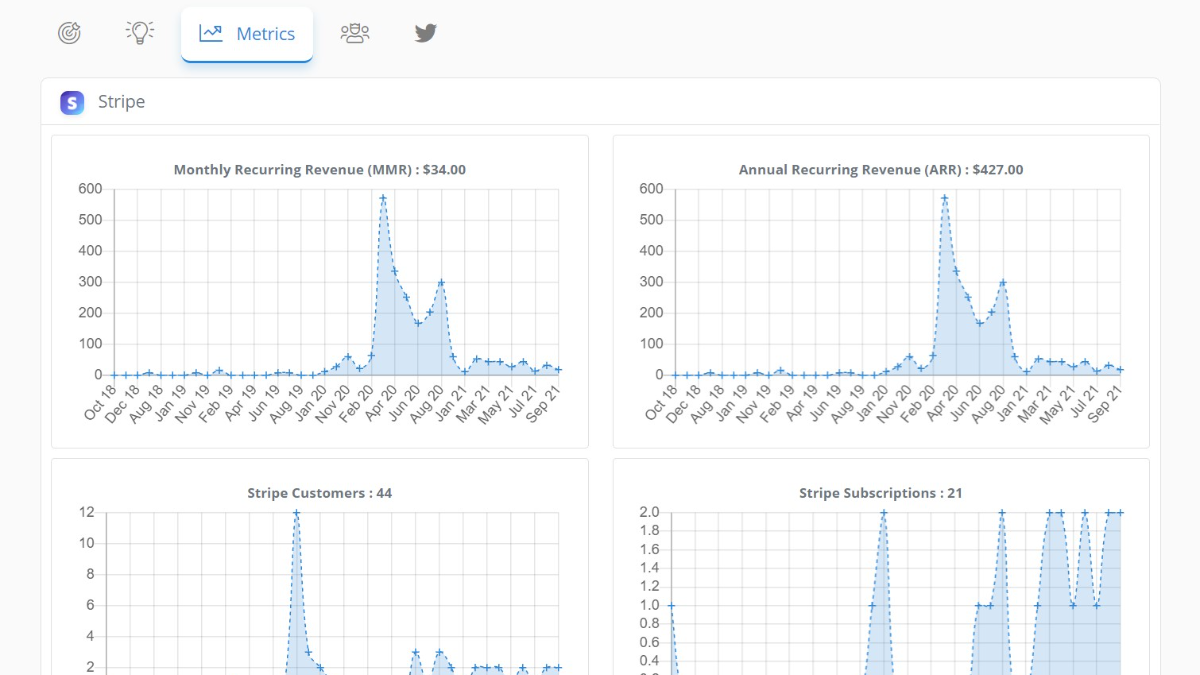Click the last data point in ARR chart

(x=1120, y=370)
